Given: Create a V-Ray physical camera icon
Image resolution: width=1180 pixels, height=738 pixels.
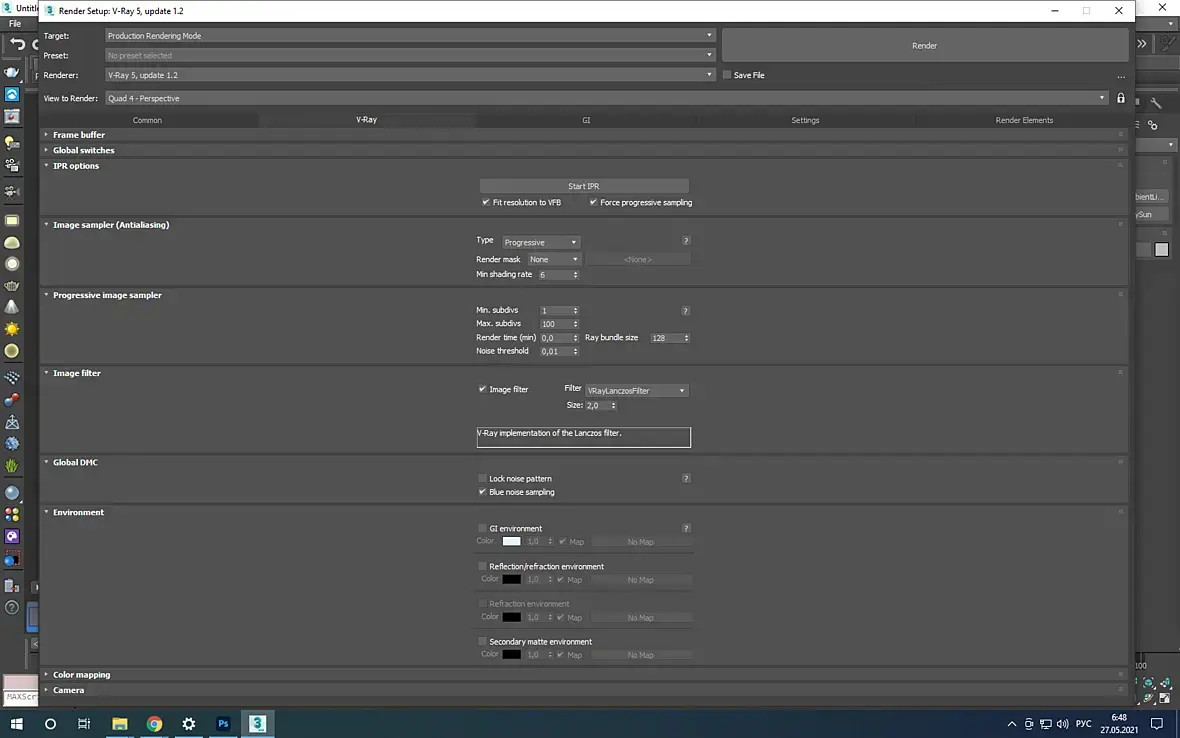Looking at the screenshot, I should pyautogui.click(x=12, y=191).
